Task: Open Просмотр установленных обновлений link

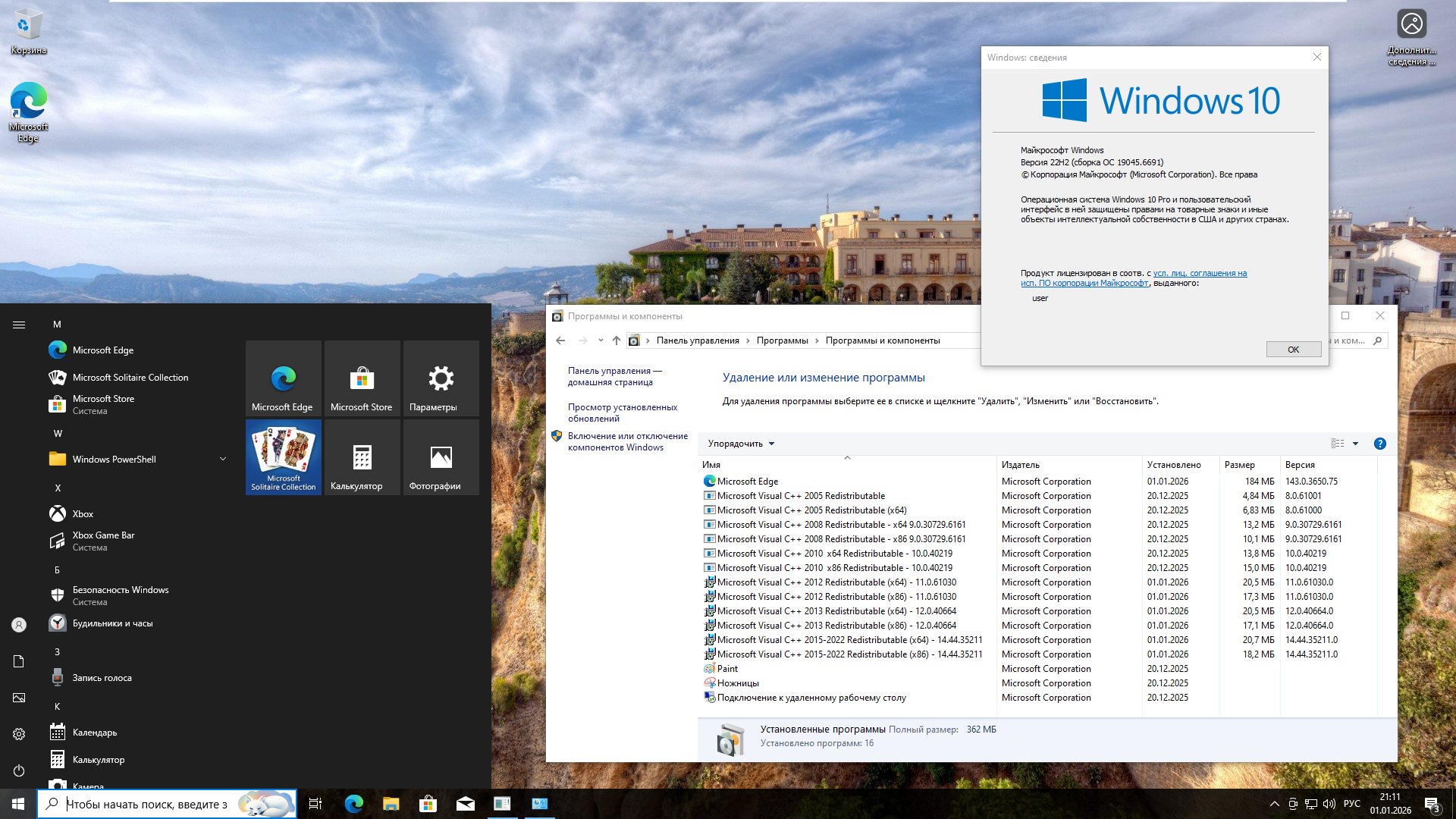Action: tap(622, 413)
